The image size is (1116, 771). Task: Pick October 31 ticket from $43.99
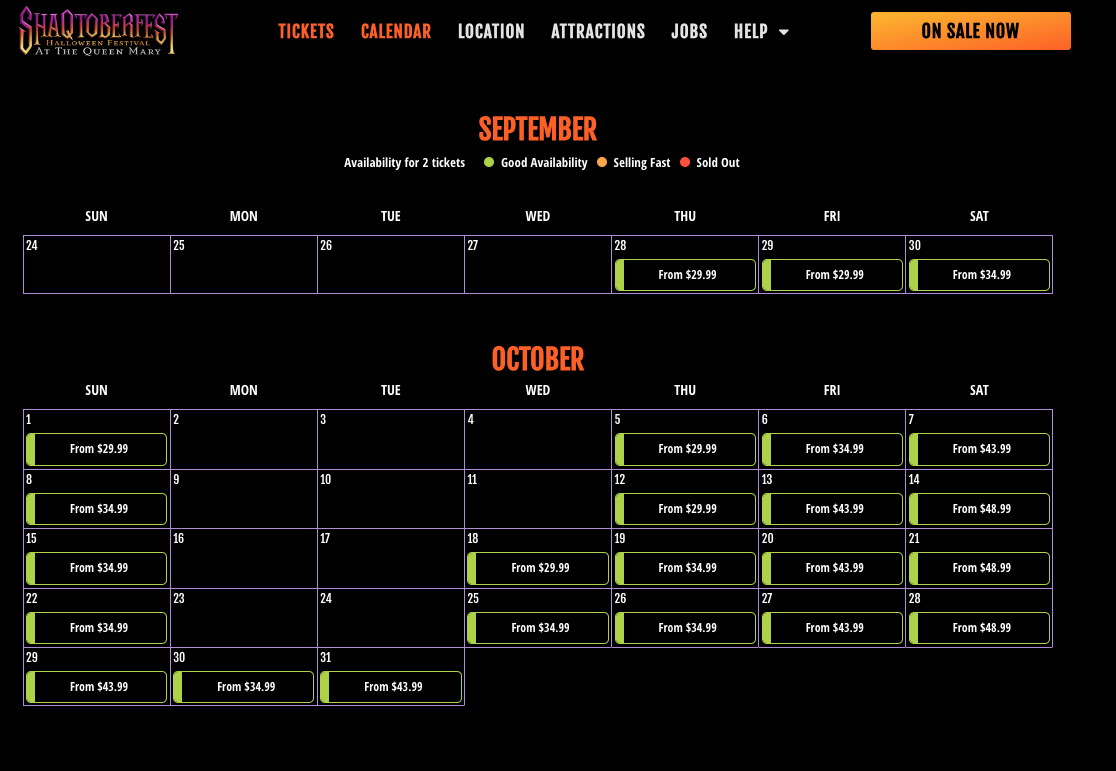point(391,687)
